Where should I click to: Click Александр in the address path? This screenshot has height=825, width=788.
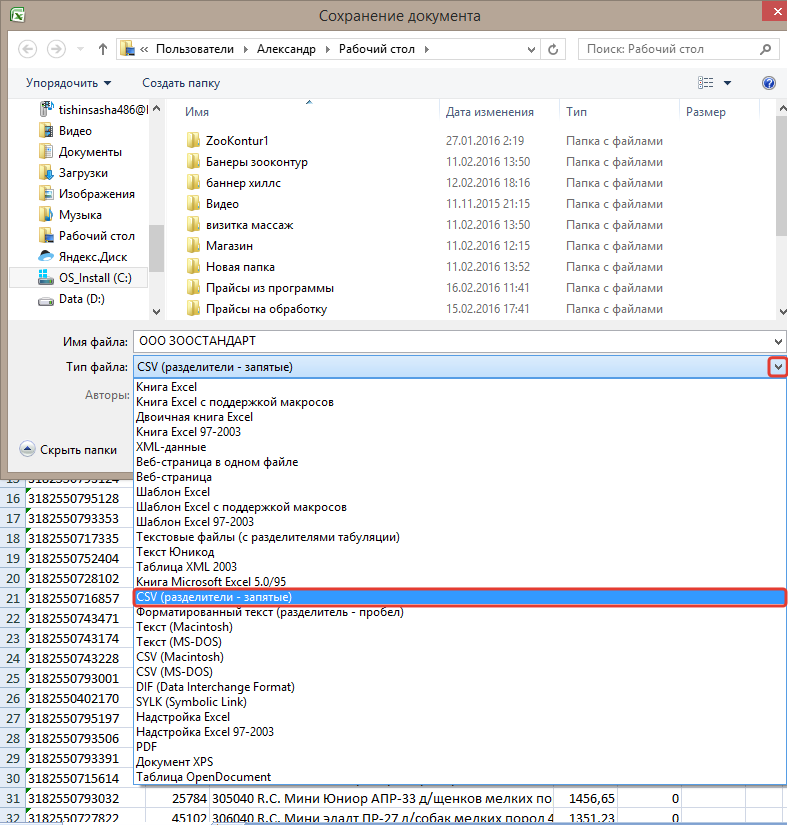click(x=286, y=49)
